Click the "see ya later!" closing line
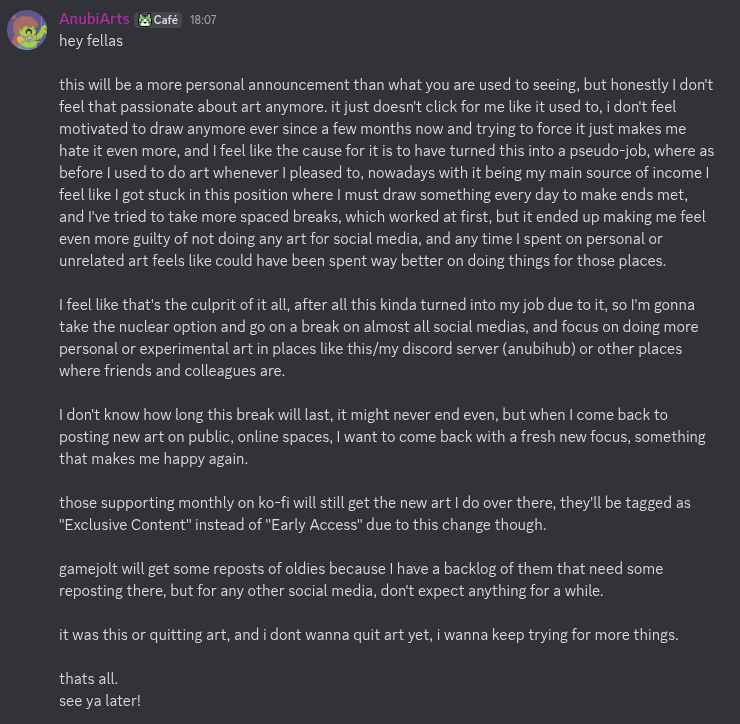The image size is (740, 724). [x=100, y=700]
